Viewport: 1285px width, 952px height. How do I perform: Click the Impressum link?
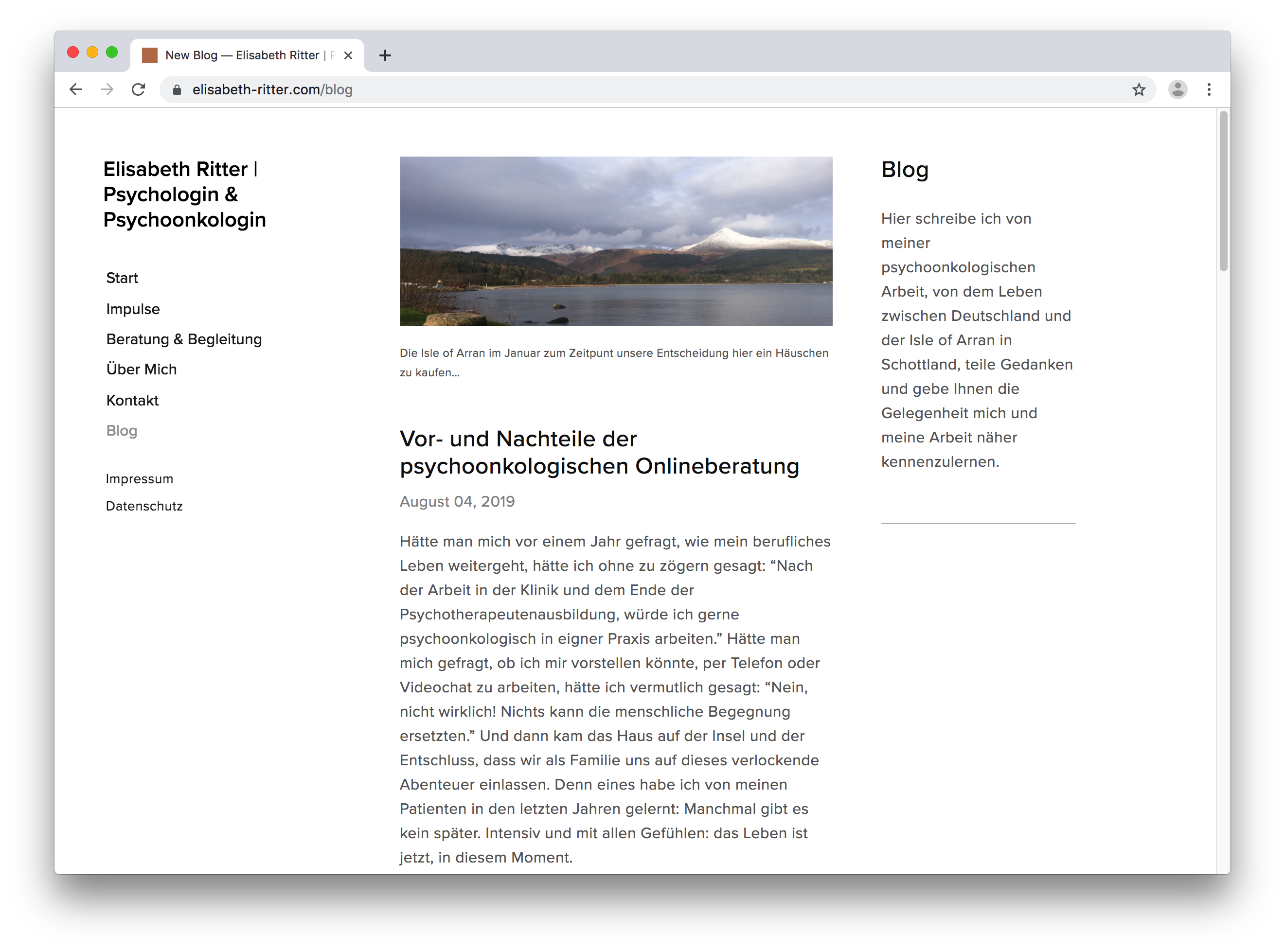(x=140, y=477)
